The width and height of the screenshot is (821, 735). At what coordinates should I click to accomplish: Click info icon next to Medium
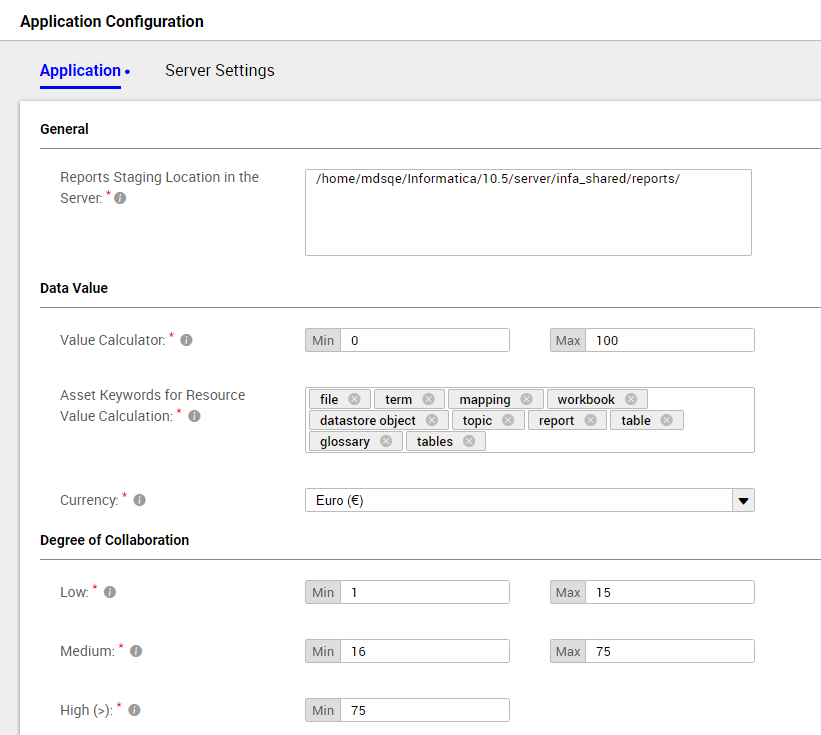click(136, 651)
